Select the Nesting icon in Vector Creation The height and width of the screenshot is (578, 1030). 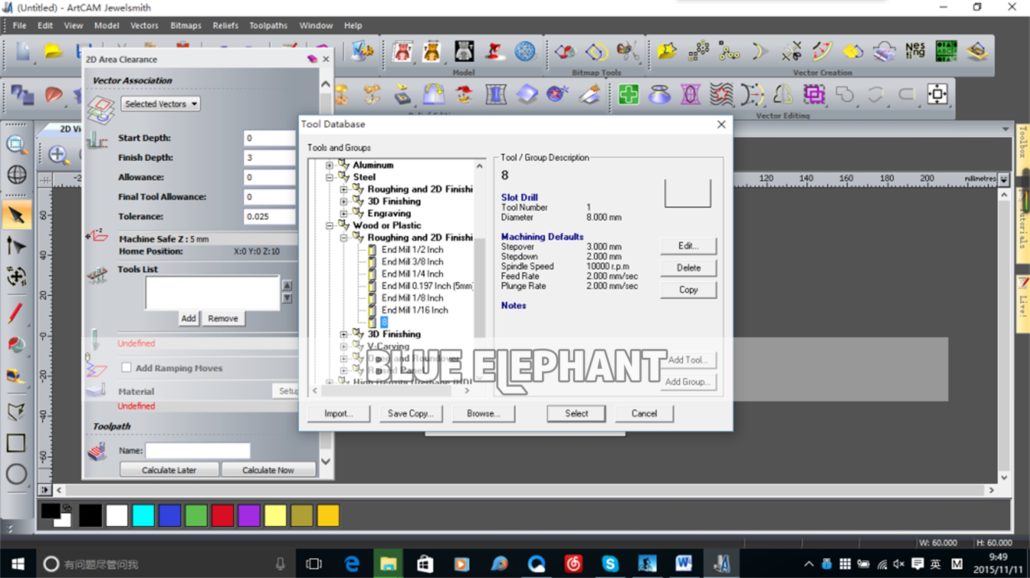[914, 51]
